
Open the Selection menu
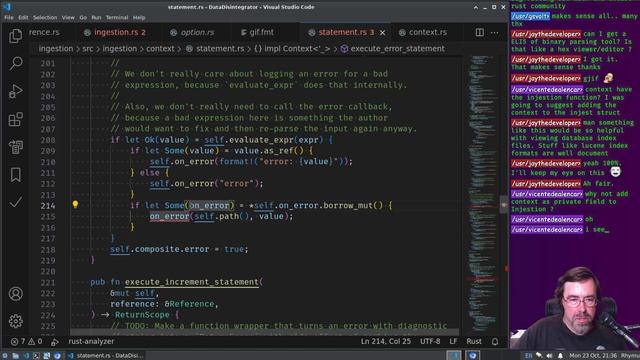(x=45, y=18)
